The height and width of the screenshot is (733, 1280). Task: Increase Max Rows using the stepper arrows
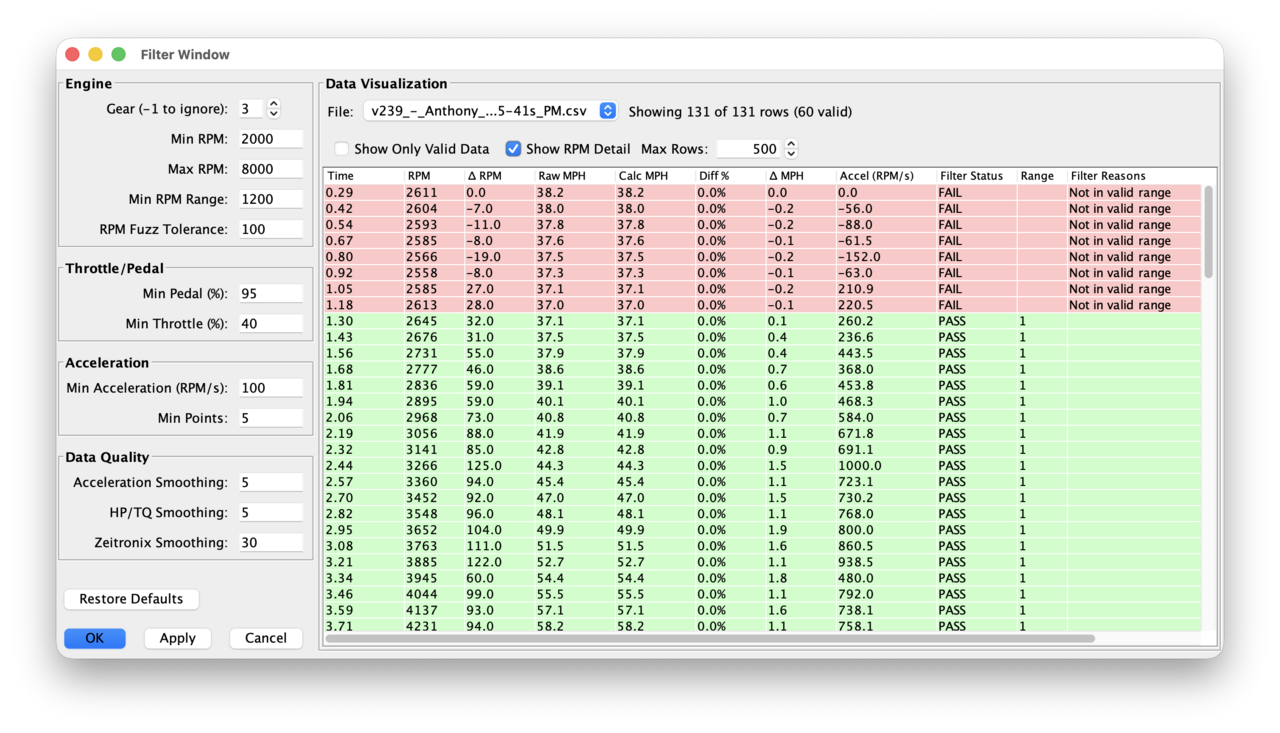(790, 144)
